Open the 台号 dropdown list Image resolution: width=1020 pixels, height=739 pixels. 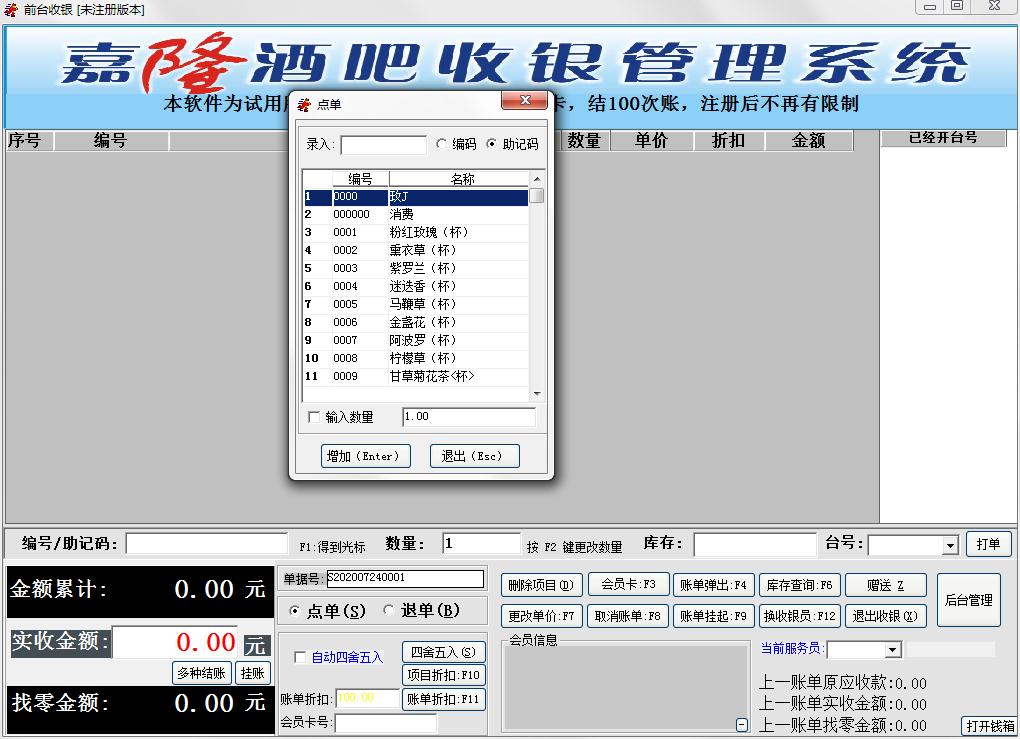pos(950,546)
